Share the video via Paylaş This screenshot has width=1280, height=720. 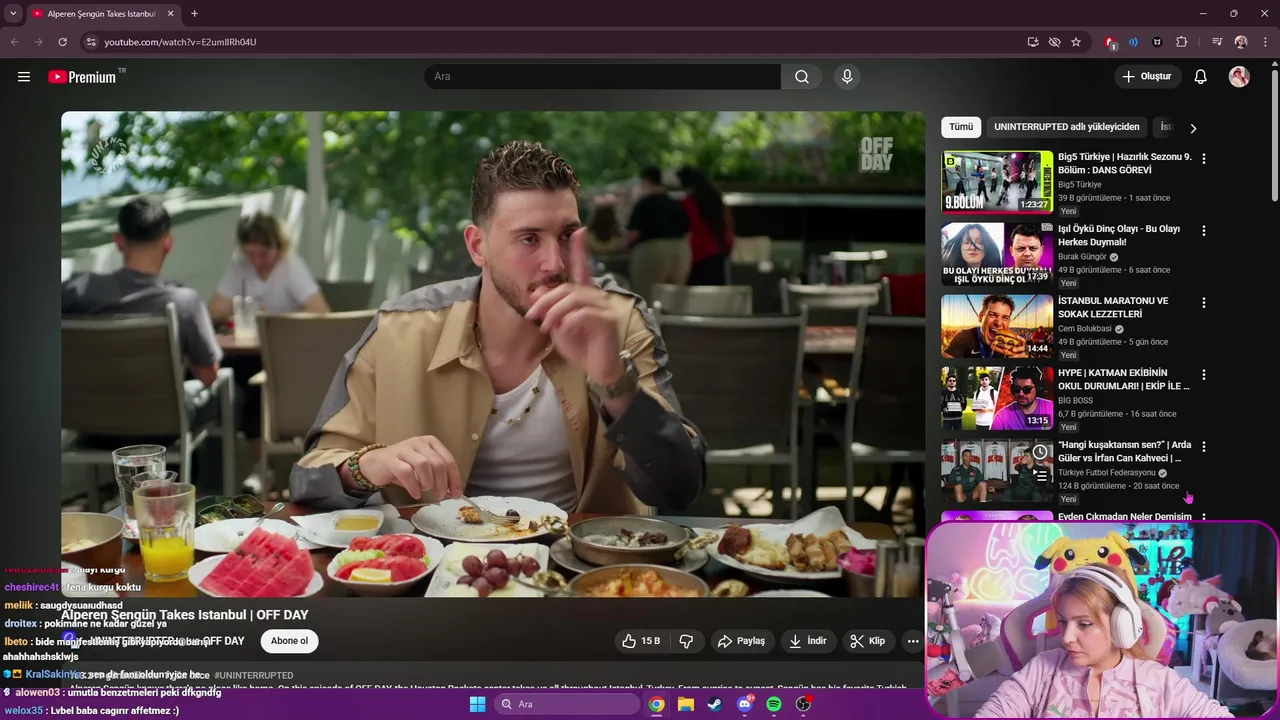pyautogui.click(x=741, y=641)
